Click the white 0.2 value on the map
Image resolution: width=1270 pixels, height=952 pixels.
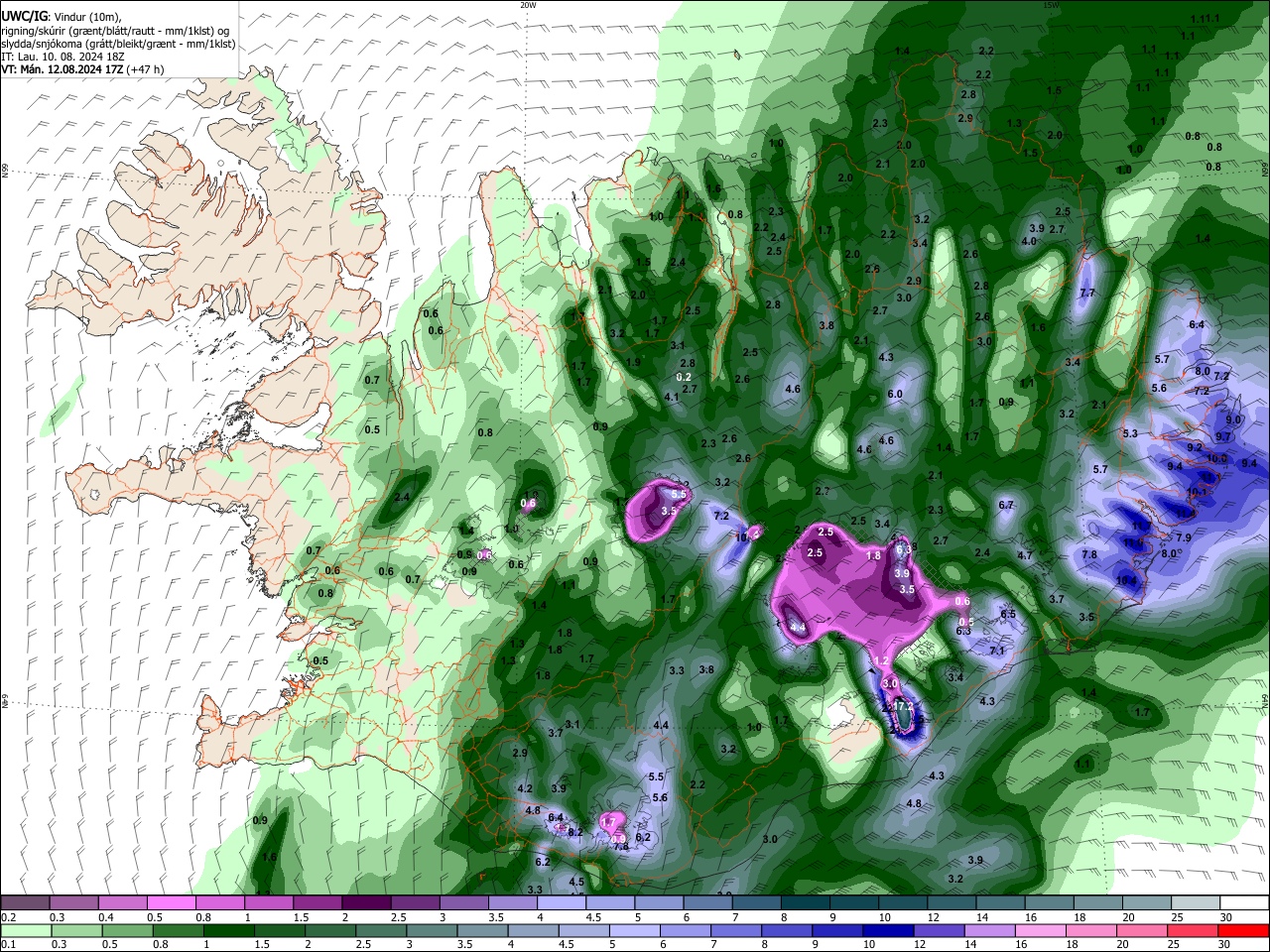684,377
